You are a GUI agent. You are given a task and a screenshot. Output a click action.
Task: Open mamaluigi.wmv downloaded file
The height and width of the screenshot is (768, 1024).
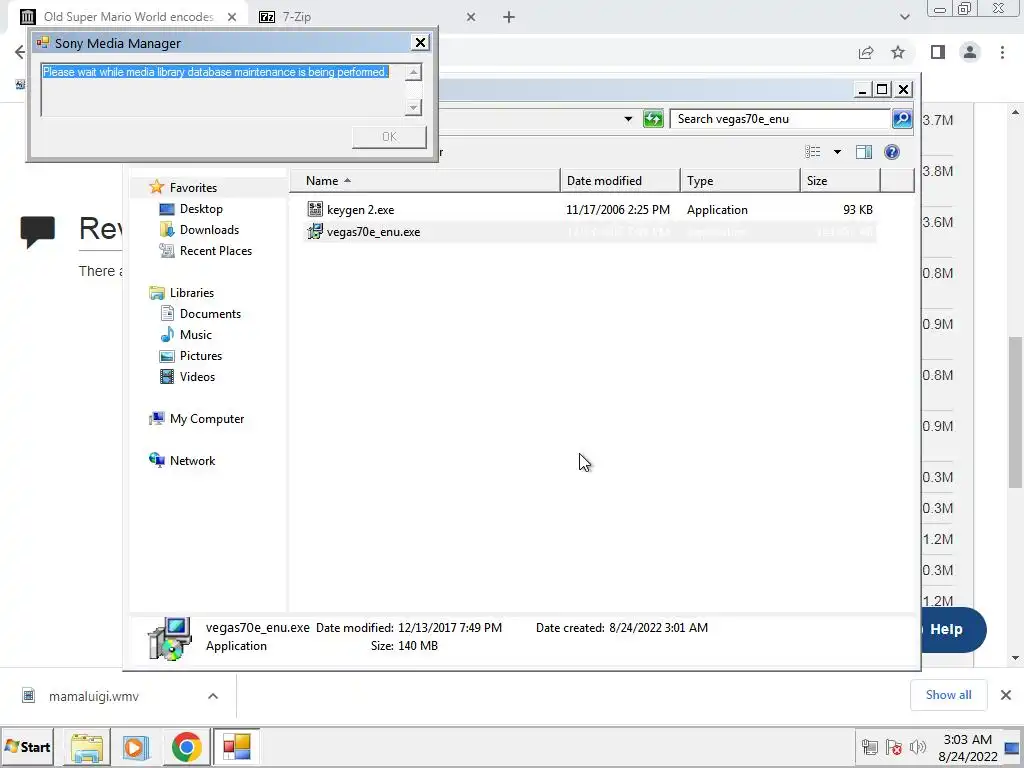93,696
